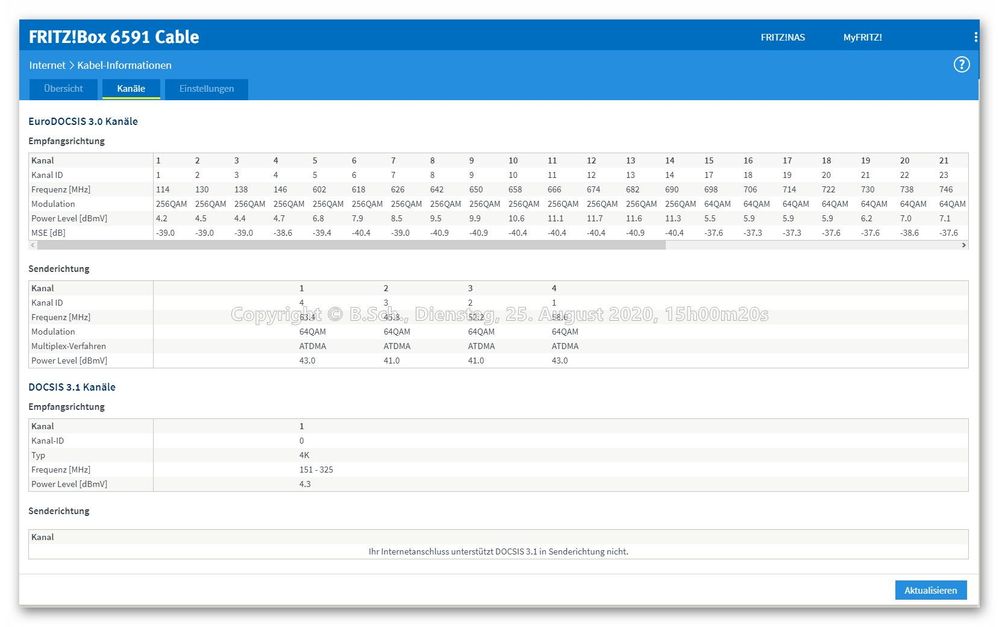Open the FRITZ!NAS link

click(x=782, y=38)
